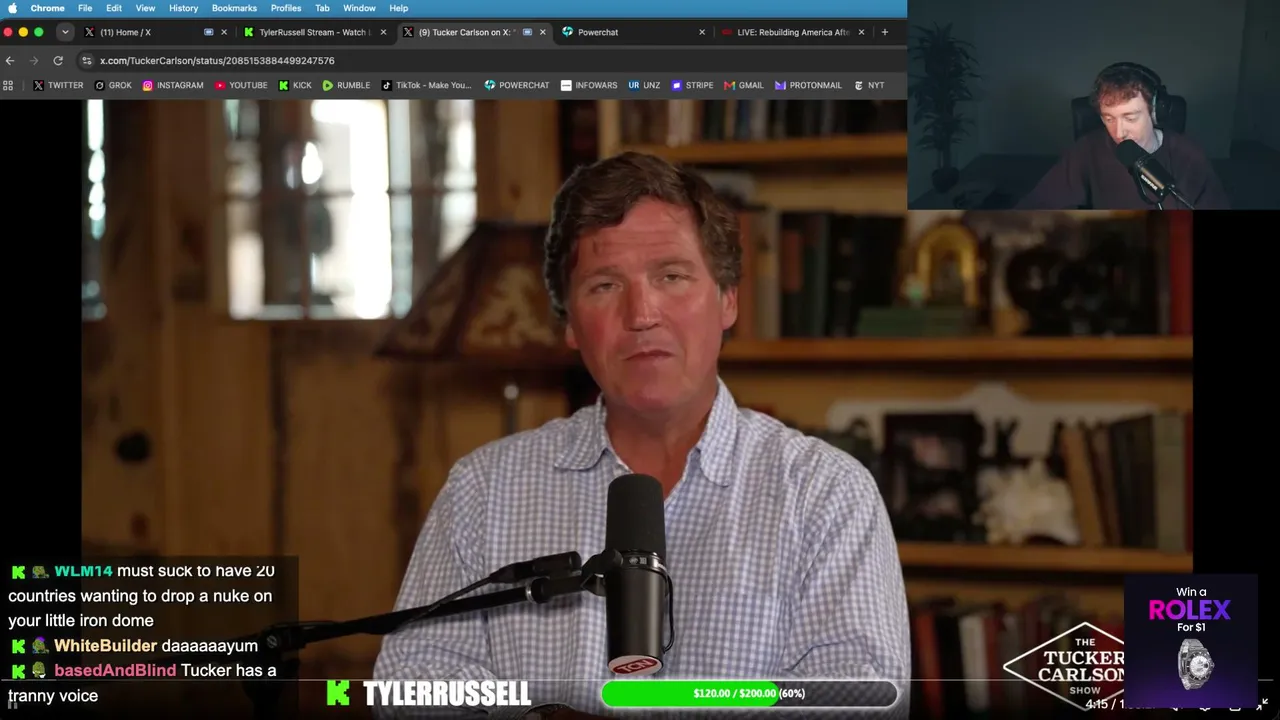Open the Chrome application menu
The height and width of the screenshot is (720, 1280).
(47, 8)
